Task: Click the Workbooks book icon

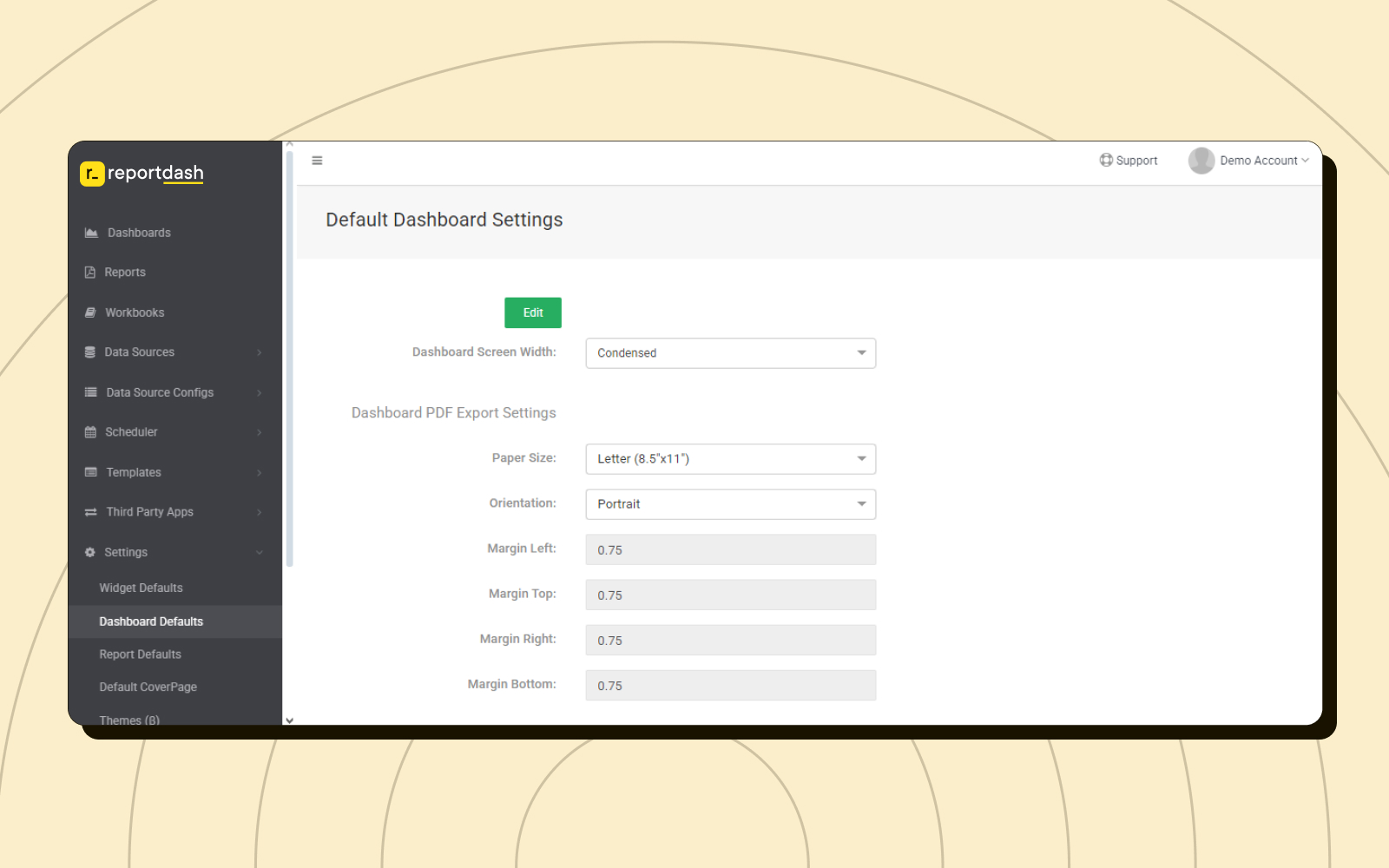Action: (x=90, y=312)
